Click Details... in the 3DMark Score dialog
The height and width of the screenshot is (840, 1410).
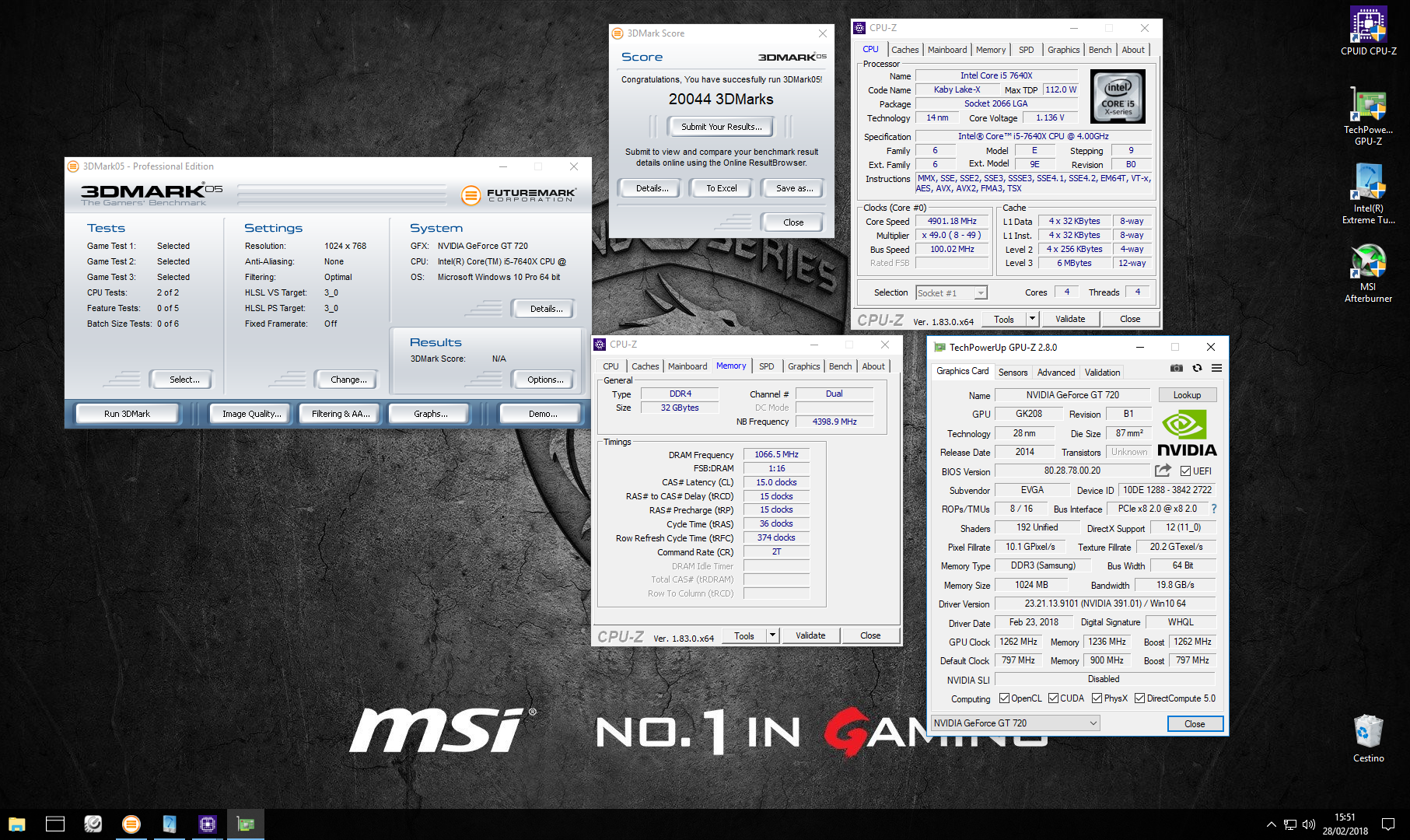(x=652, y=188)
